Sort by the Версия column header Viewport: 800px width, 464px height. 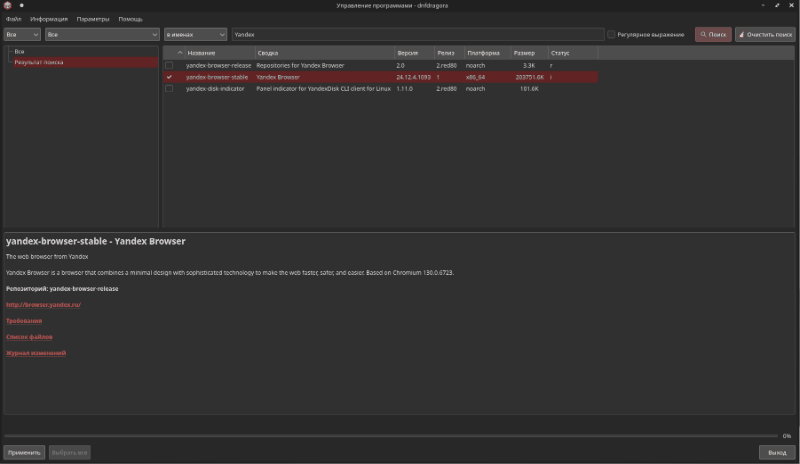click(x=414, y=53)
